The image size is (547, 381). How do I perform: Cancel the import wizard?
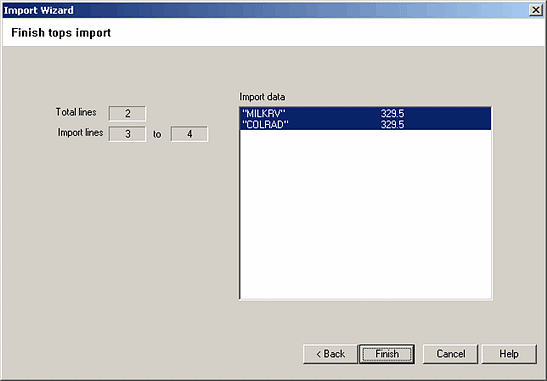click(x=450, y=354)
